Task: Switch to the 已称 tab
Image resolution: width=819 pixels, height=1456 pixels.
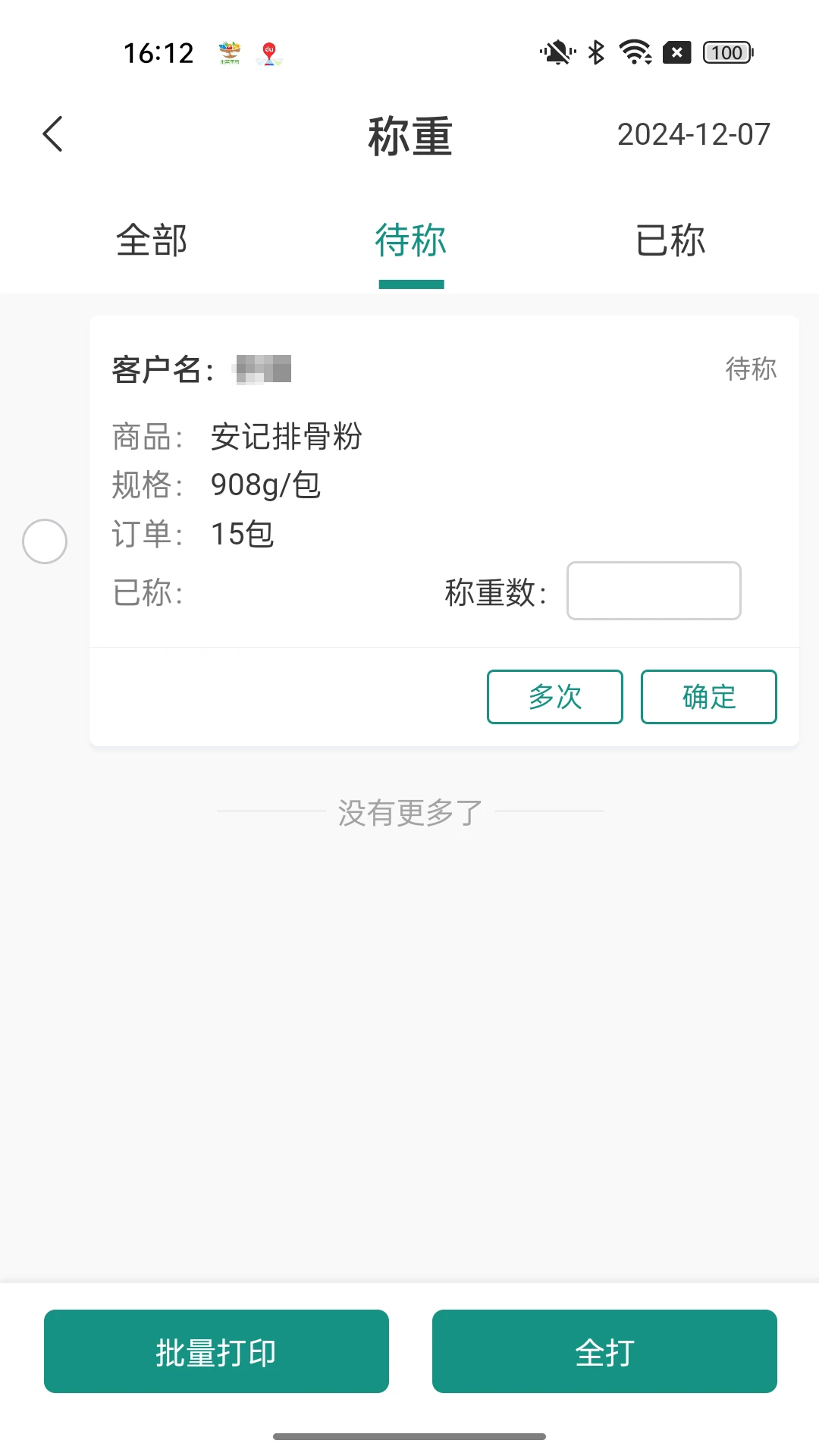Action: (x=670, y=241)
